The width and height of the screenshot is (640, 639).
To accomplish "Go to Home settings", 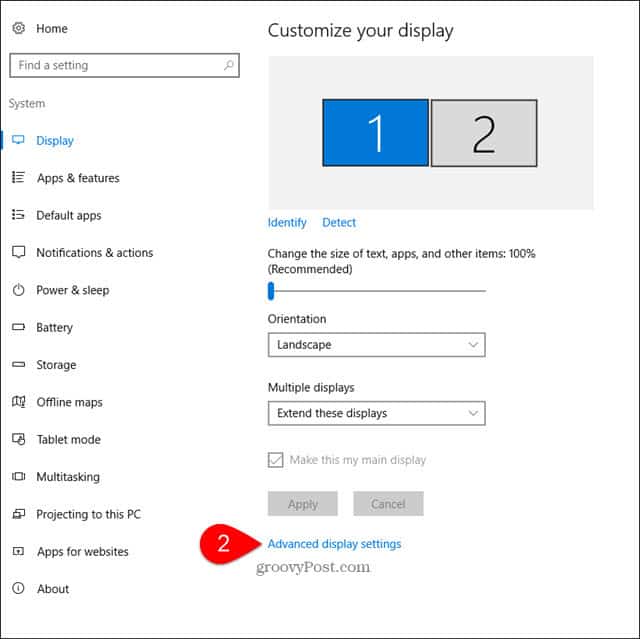I will point(52,29).
